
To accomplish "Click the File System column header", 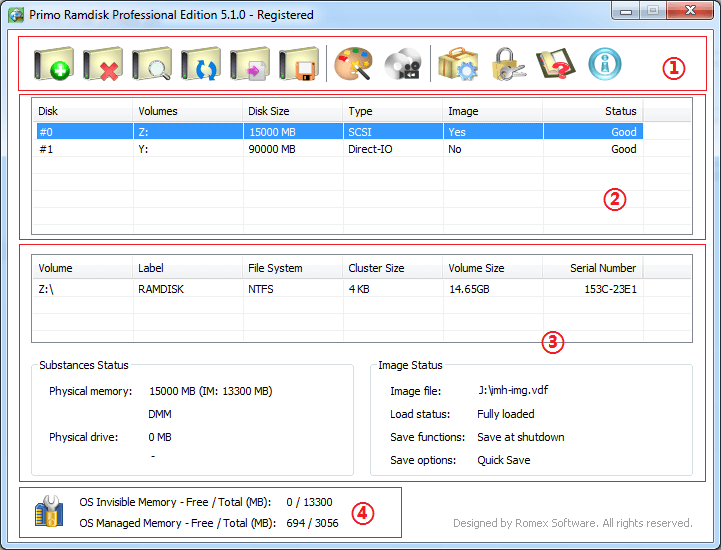I will pyautogui.click(x=293, y=268).
